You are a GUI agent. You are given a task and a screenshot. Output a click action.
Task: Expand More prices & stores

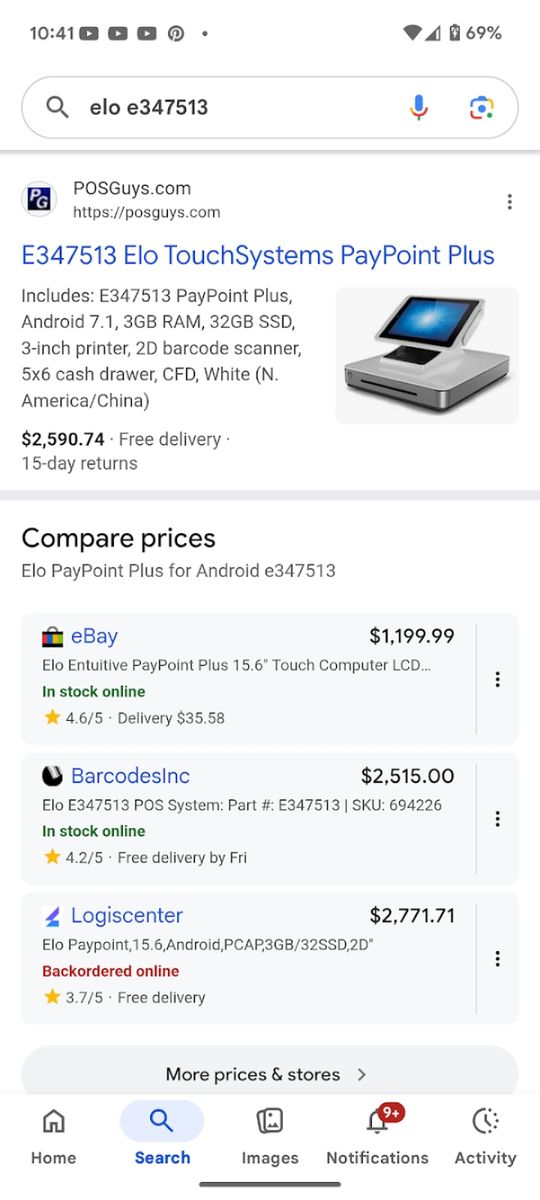pyautogui.click(x=270, y=1074)
